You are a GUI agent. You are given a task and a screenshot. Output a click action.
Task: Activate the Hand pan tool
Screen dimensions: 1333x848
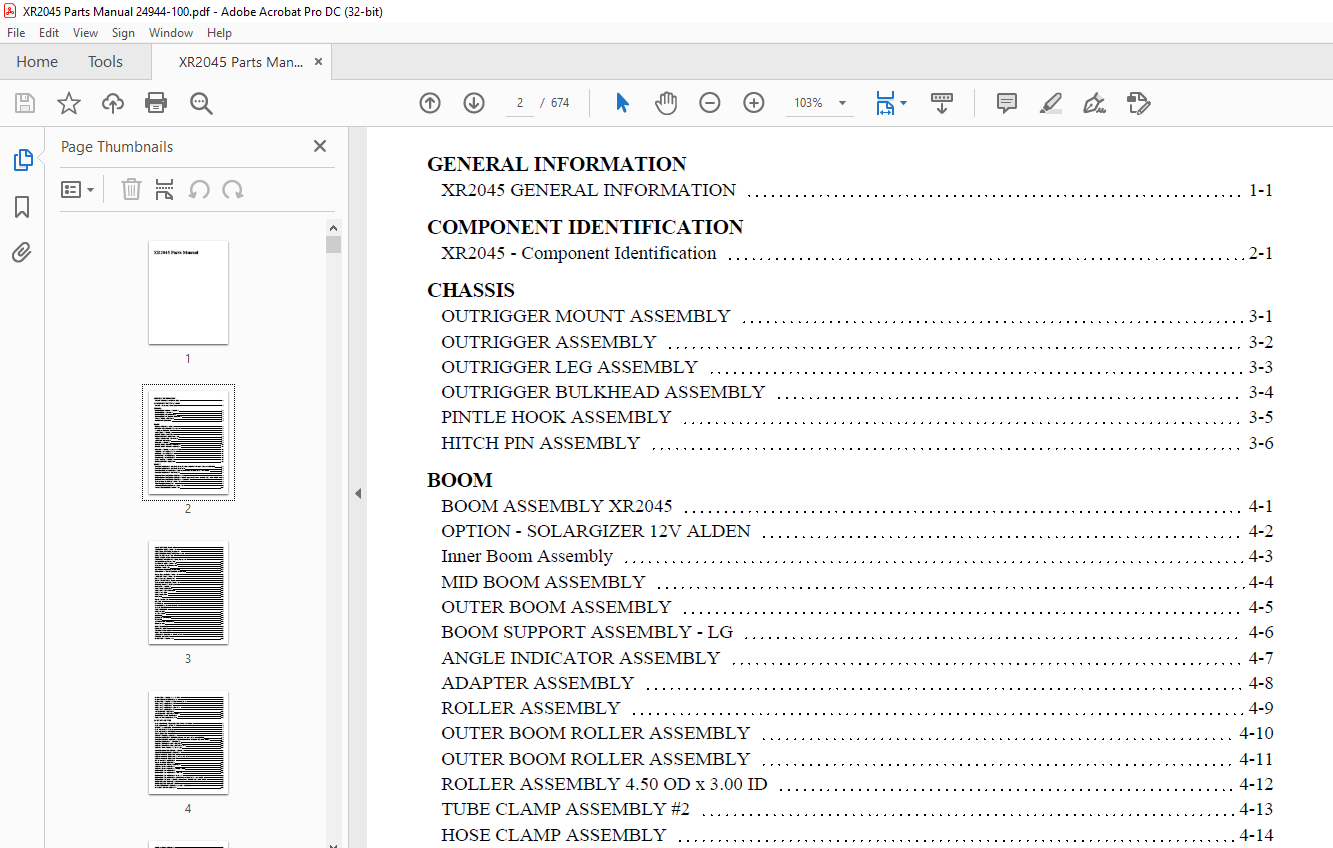(x=666, y=103)
